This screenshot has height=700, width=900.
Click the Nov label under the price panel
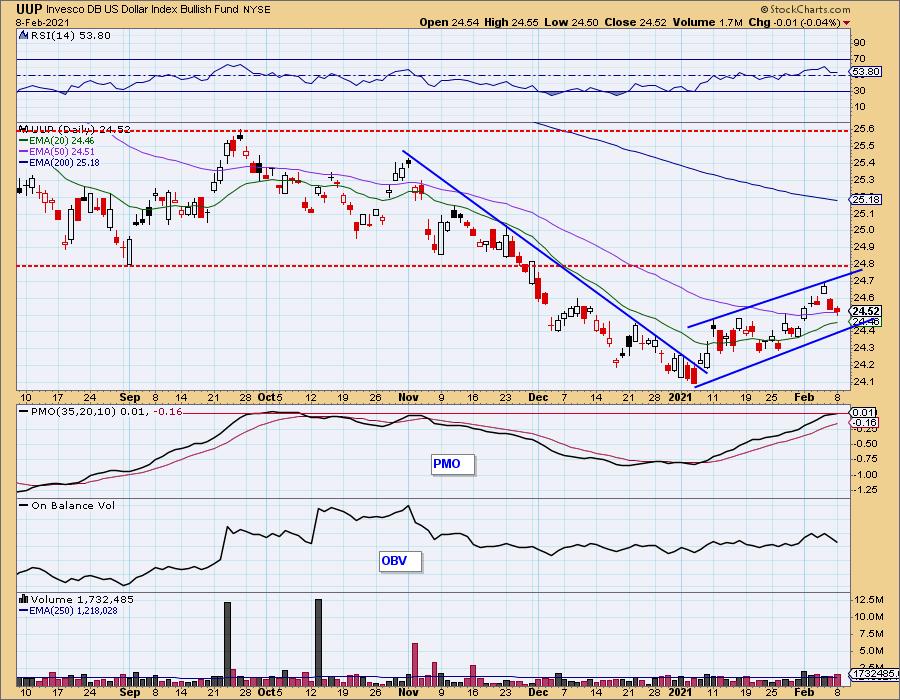click(x=408, y=397)
